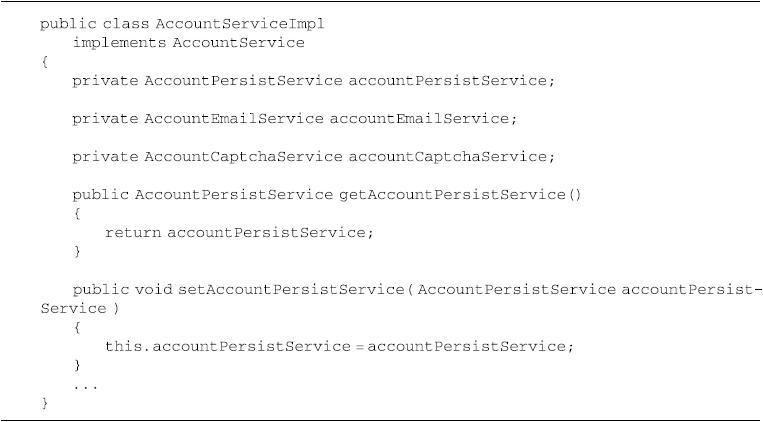Click the accountCaptchaService field name

[x=449, y=157]
